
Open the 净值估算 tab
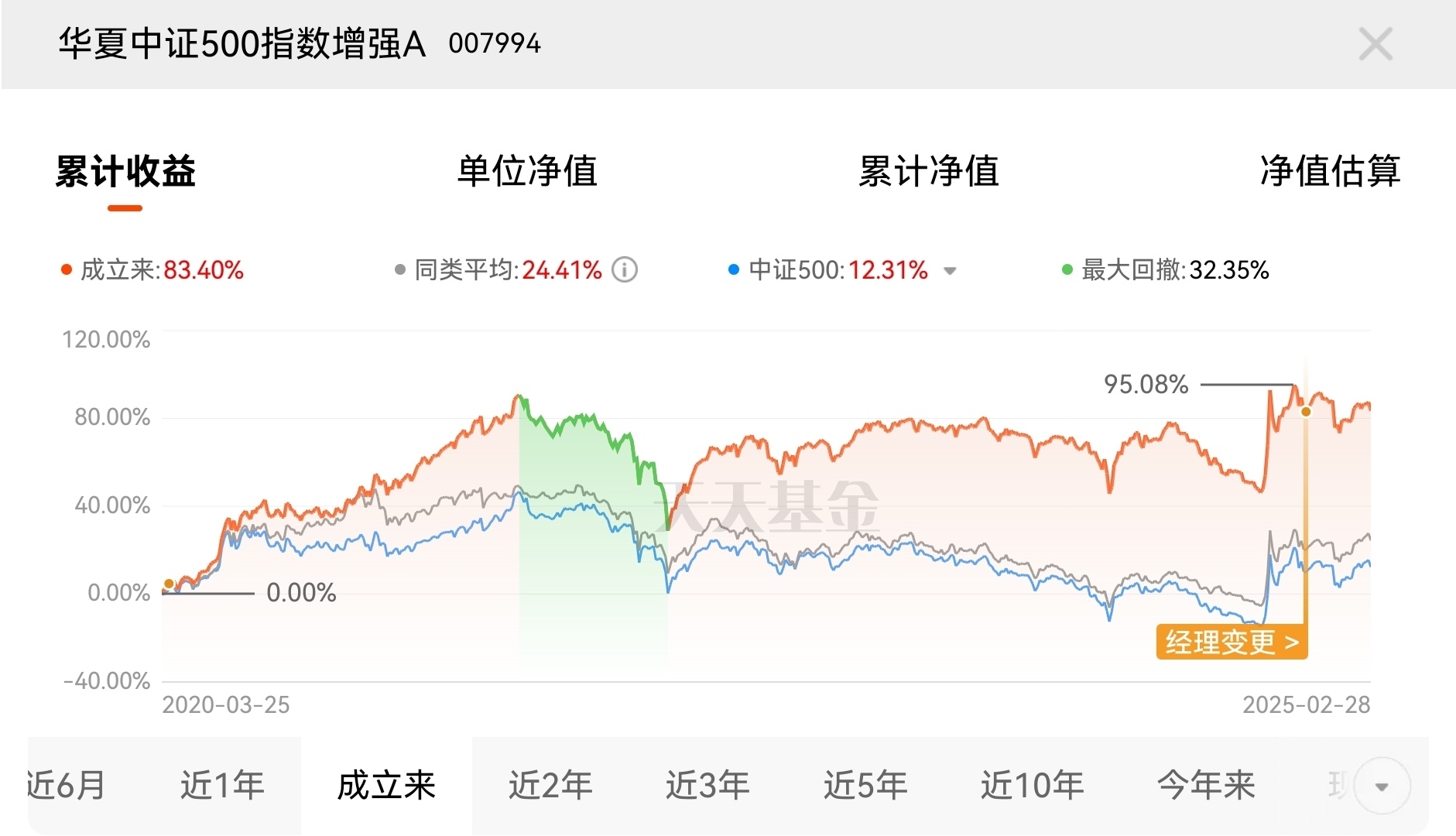coord(1330,171)
